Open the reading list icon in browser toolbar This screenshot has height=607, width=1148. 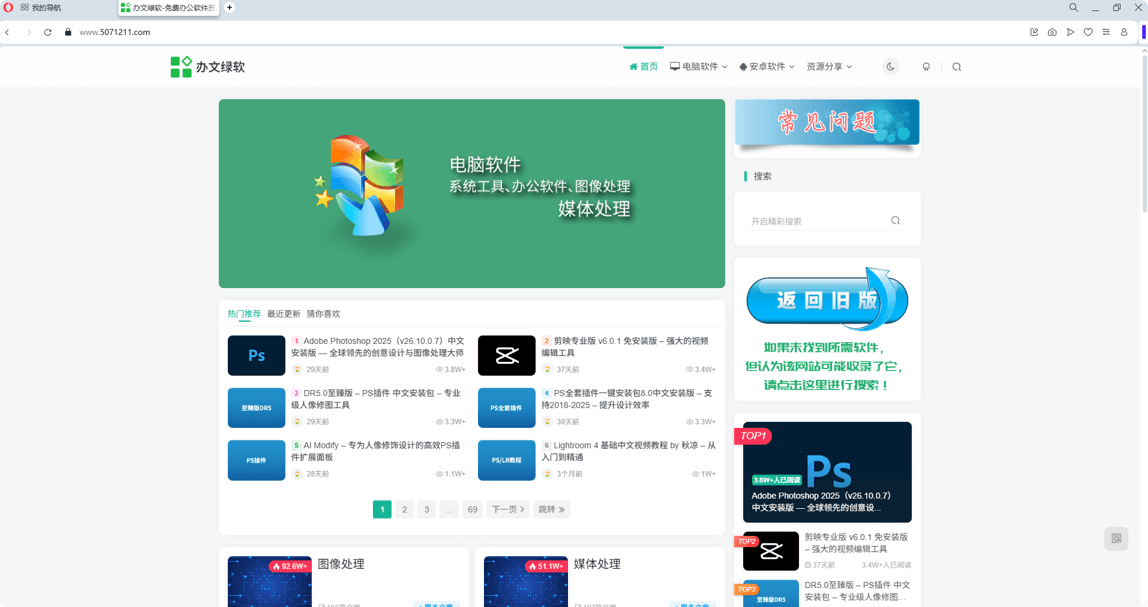click(1106, 31)
